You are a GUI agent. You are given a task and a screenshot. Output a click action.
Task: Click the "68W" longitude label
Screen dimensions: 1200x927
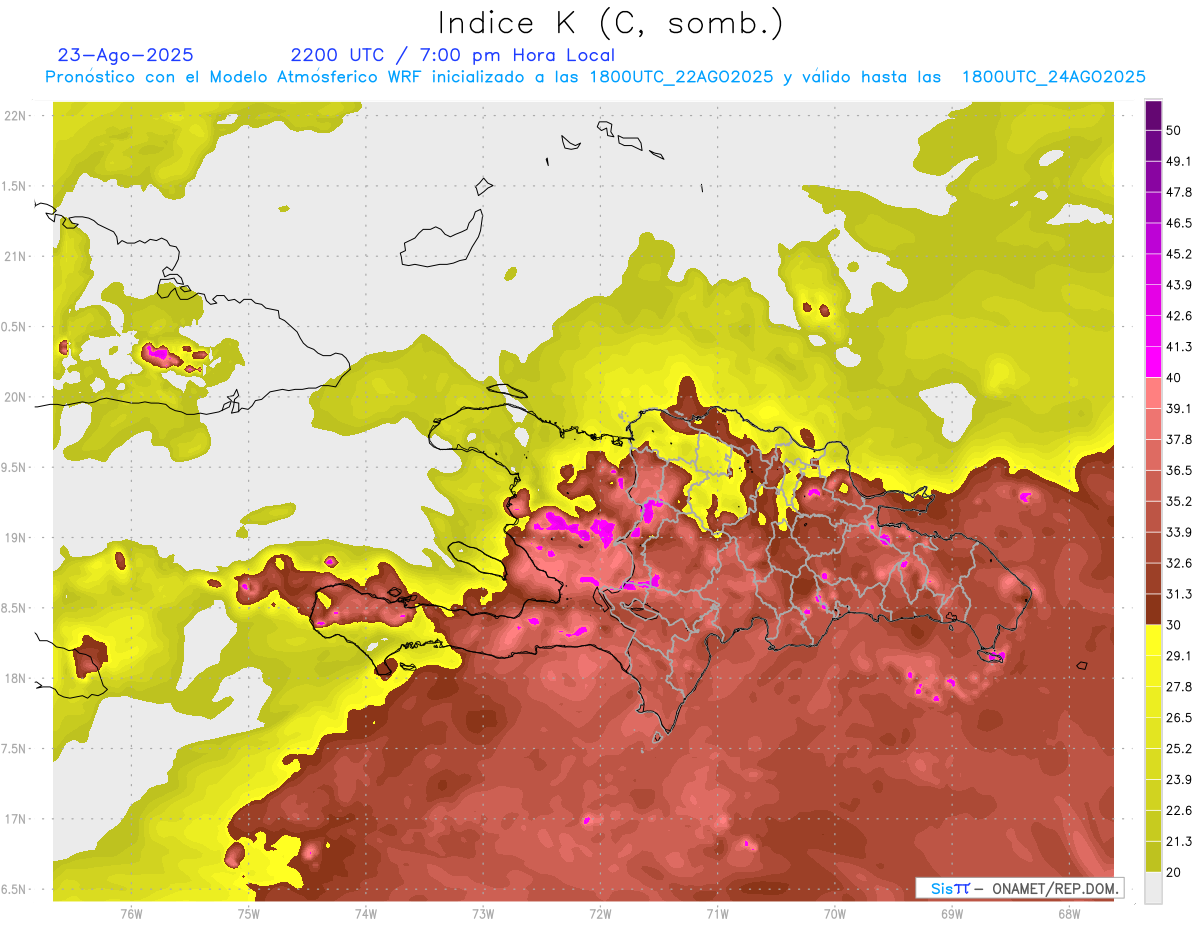[x=1069, y=913]
